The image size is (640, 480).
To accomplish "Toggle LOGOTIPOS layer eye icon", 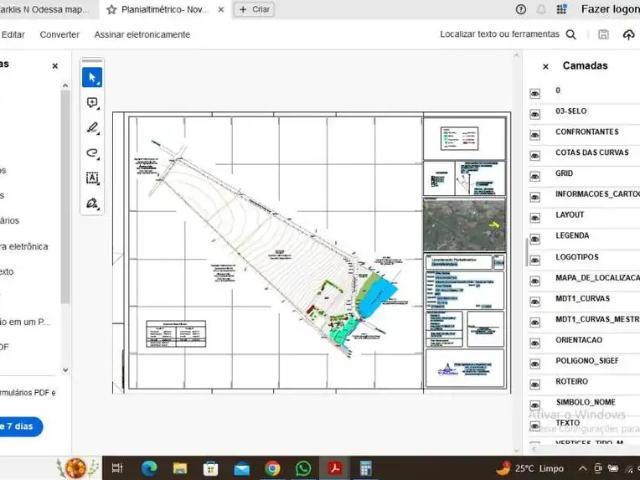I will (535, 260).
